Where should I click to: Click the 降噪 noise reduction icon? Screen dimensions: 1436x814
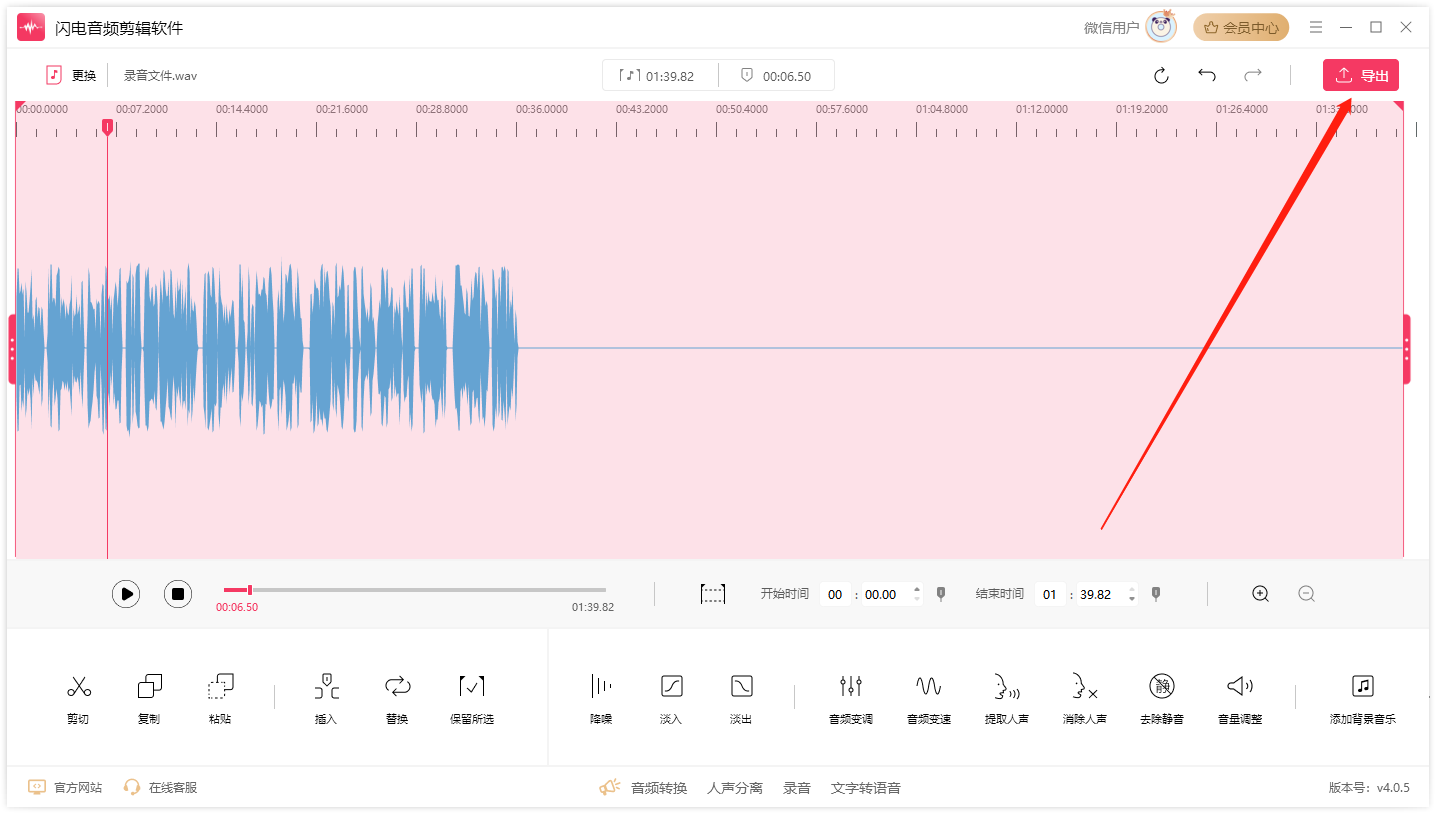click(599, 697)
